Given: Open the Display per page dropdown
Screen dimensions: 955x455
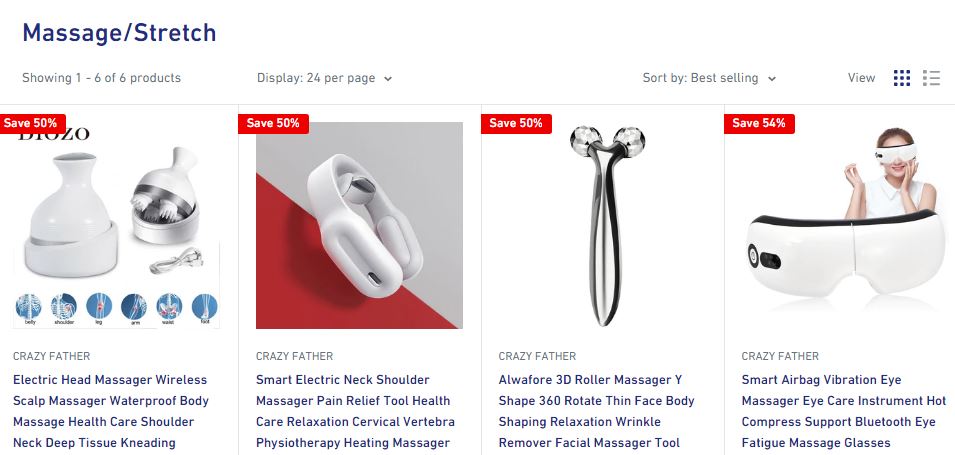Looking at the screenshot, I should click(x=324, y=78).
